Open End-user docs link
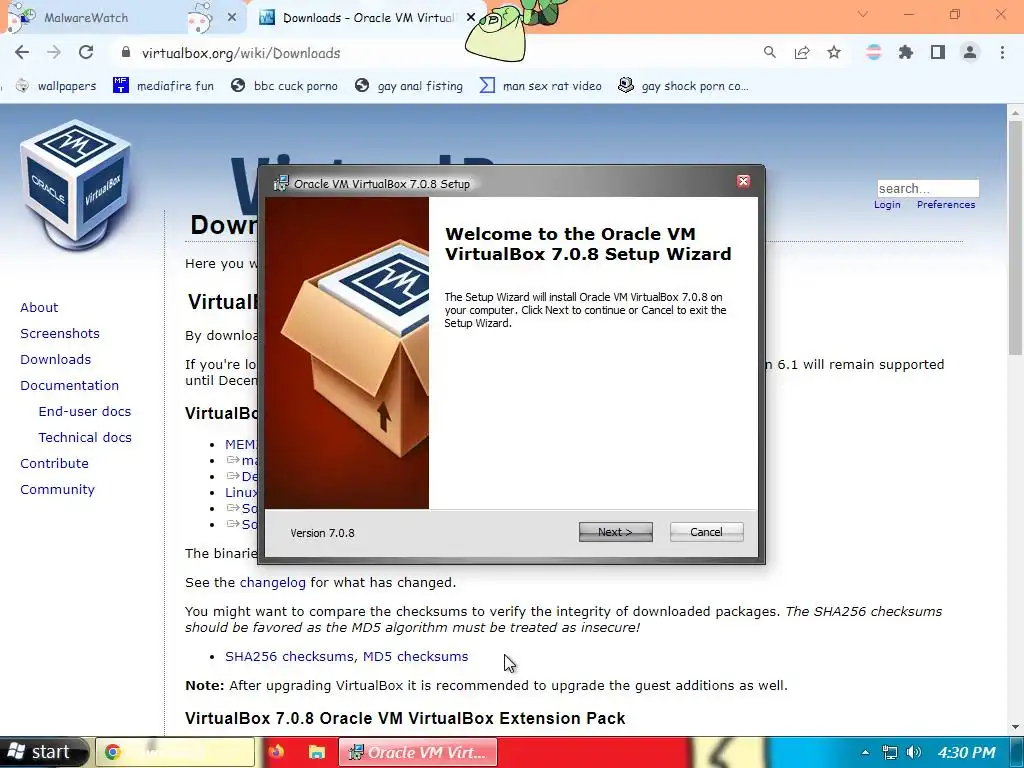 coord(85,411)
